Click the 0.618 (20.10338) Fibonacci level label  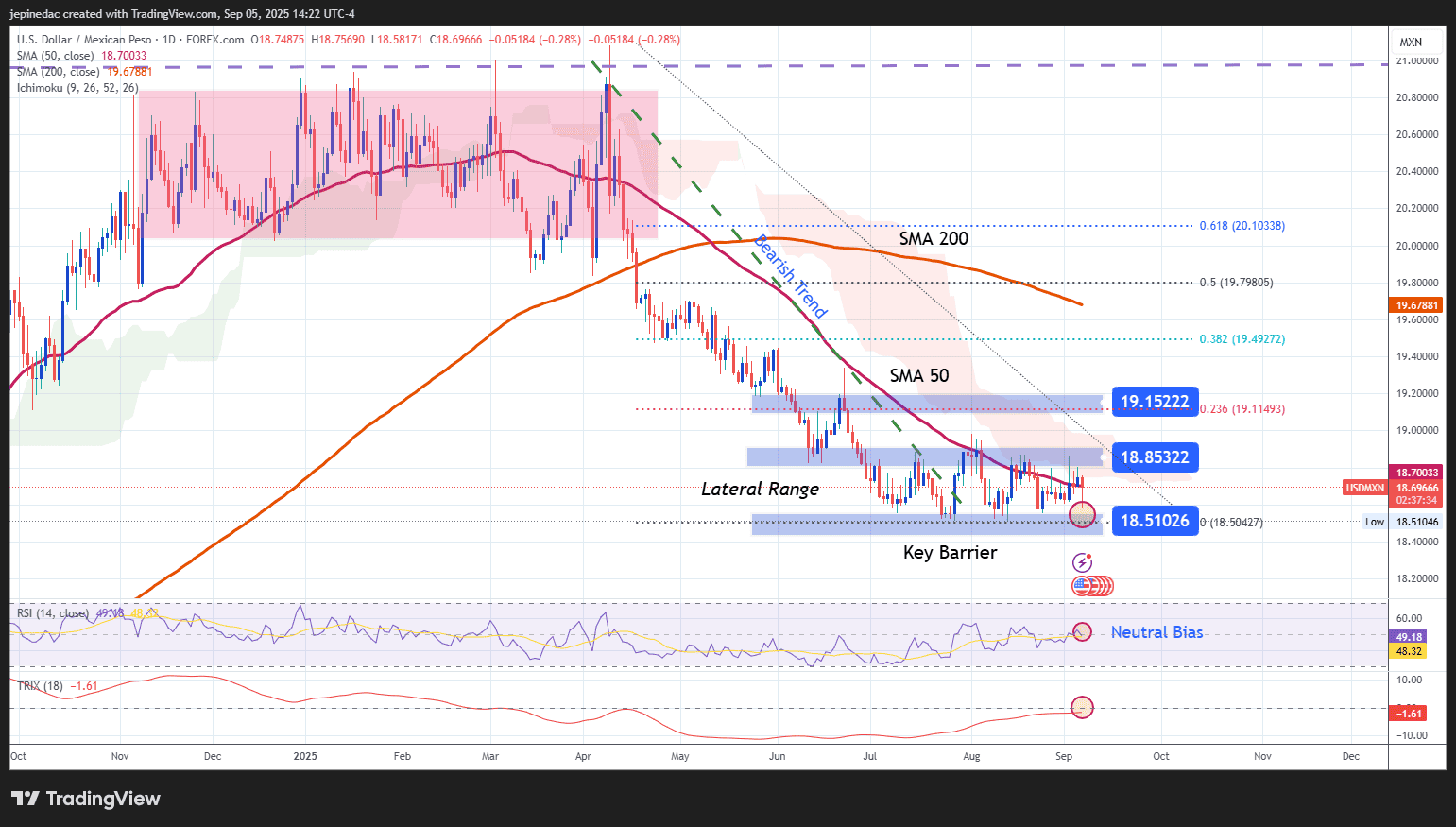pyautogui.click(x=1242, y=225)
